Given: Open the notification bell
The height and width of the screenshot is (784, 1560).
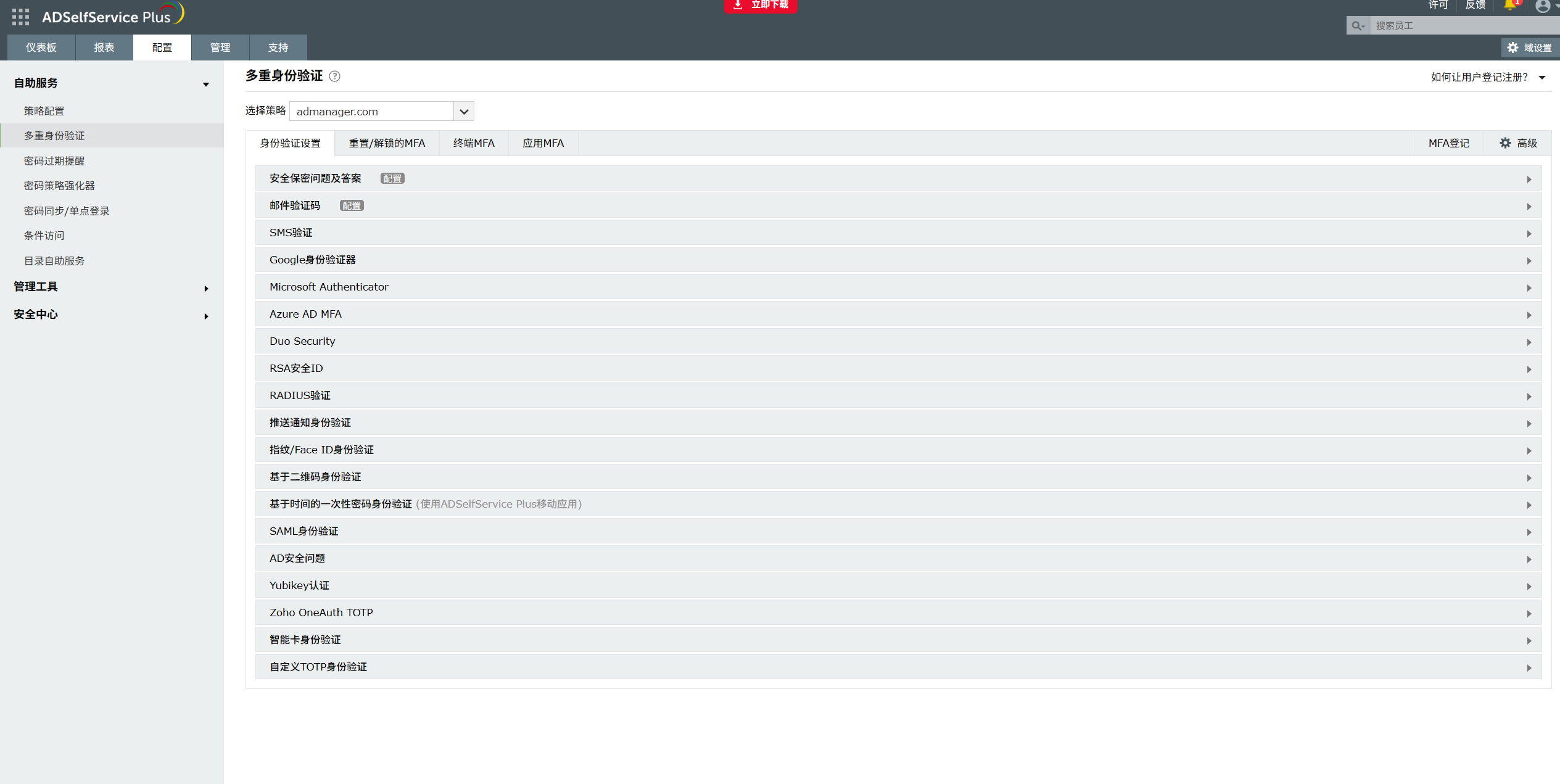Looking at the screenshot, I should 1510,5.
